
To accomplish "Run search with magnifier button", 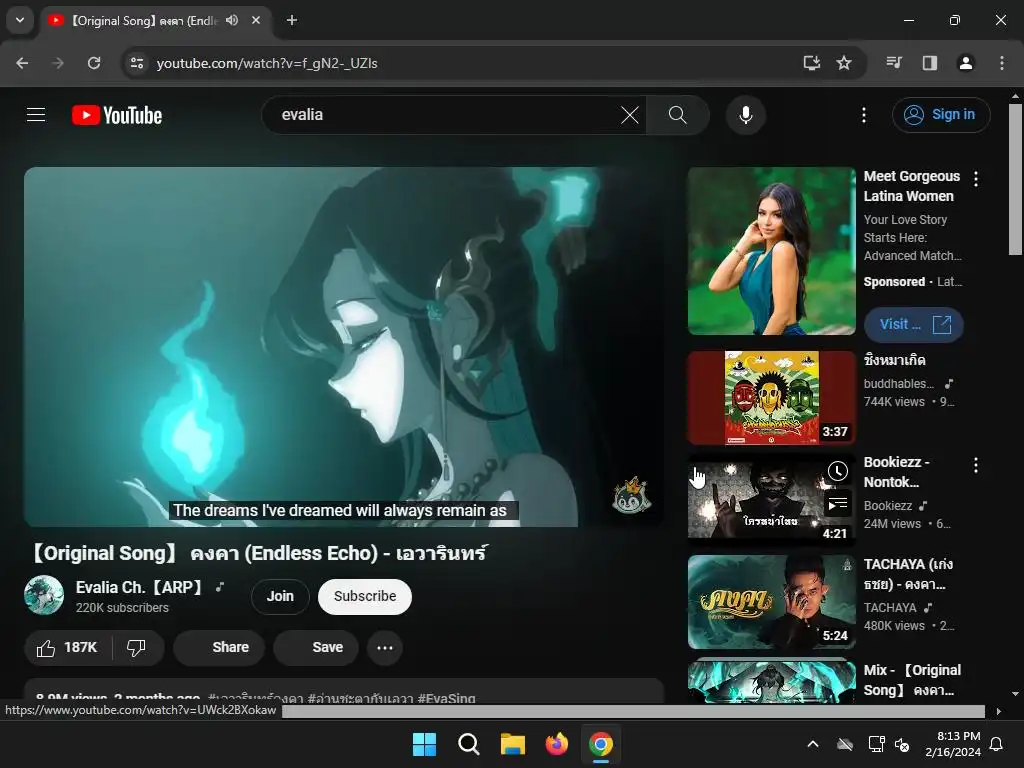I will tap(678, 115).
